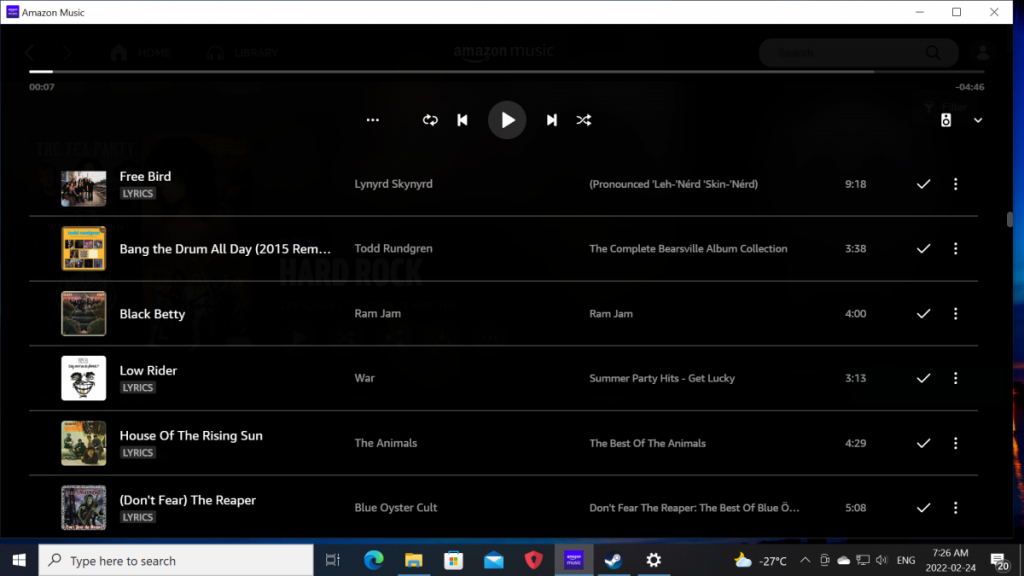Image resolution: width=1024 pixels, height=576 pixels.
Task: Click the taskbar search box
Action: [x=176, y=560]
